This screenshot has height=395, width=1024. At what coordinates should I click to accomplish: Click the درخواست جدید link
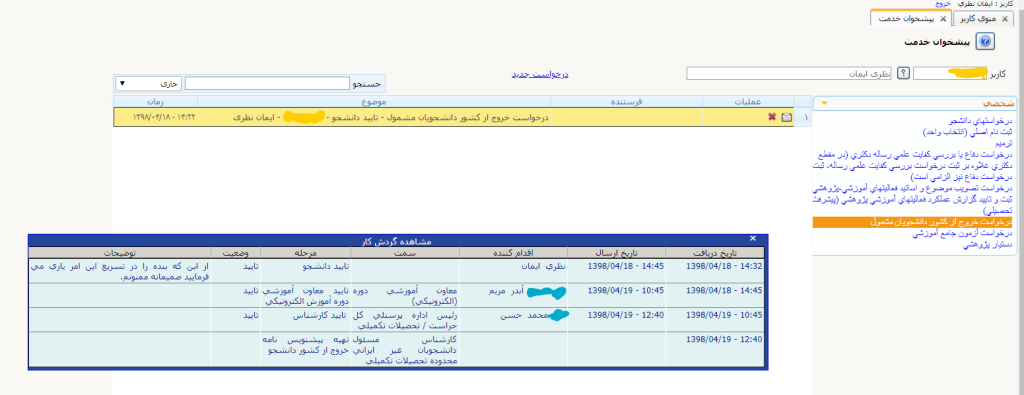tap(540, 74)
